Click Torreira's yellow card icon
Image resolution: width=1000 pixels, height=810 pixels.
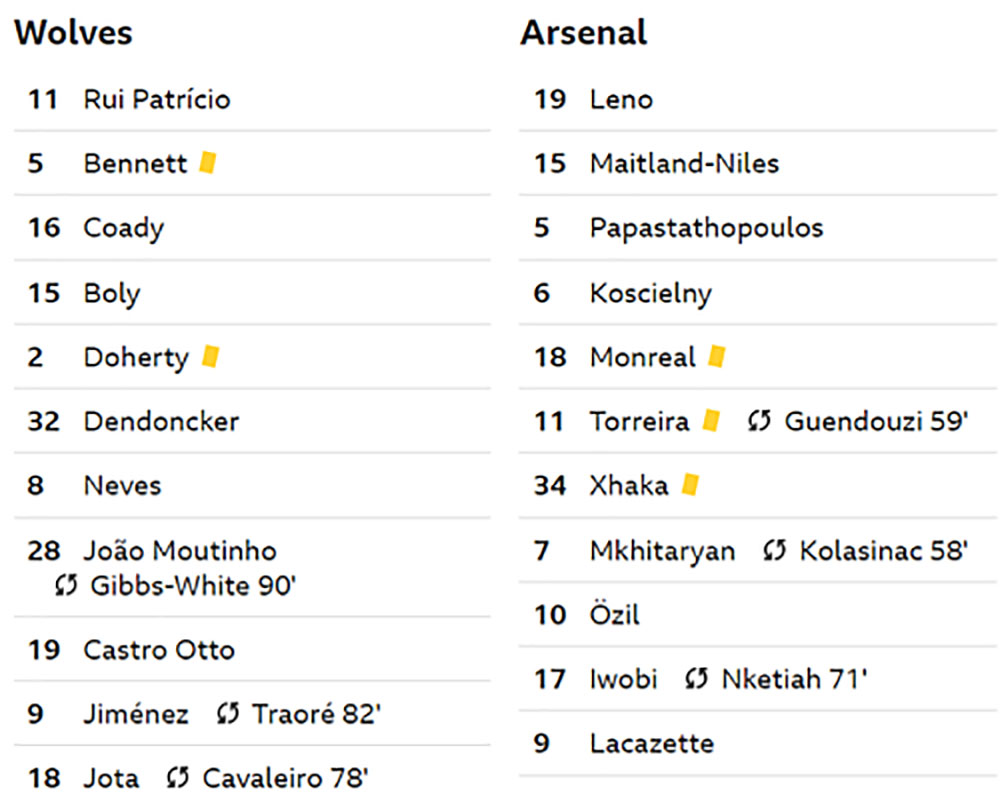(x=711, y=421)
